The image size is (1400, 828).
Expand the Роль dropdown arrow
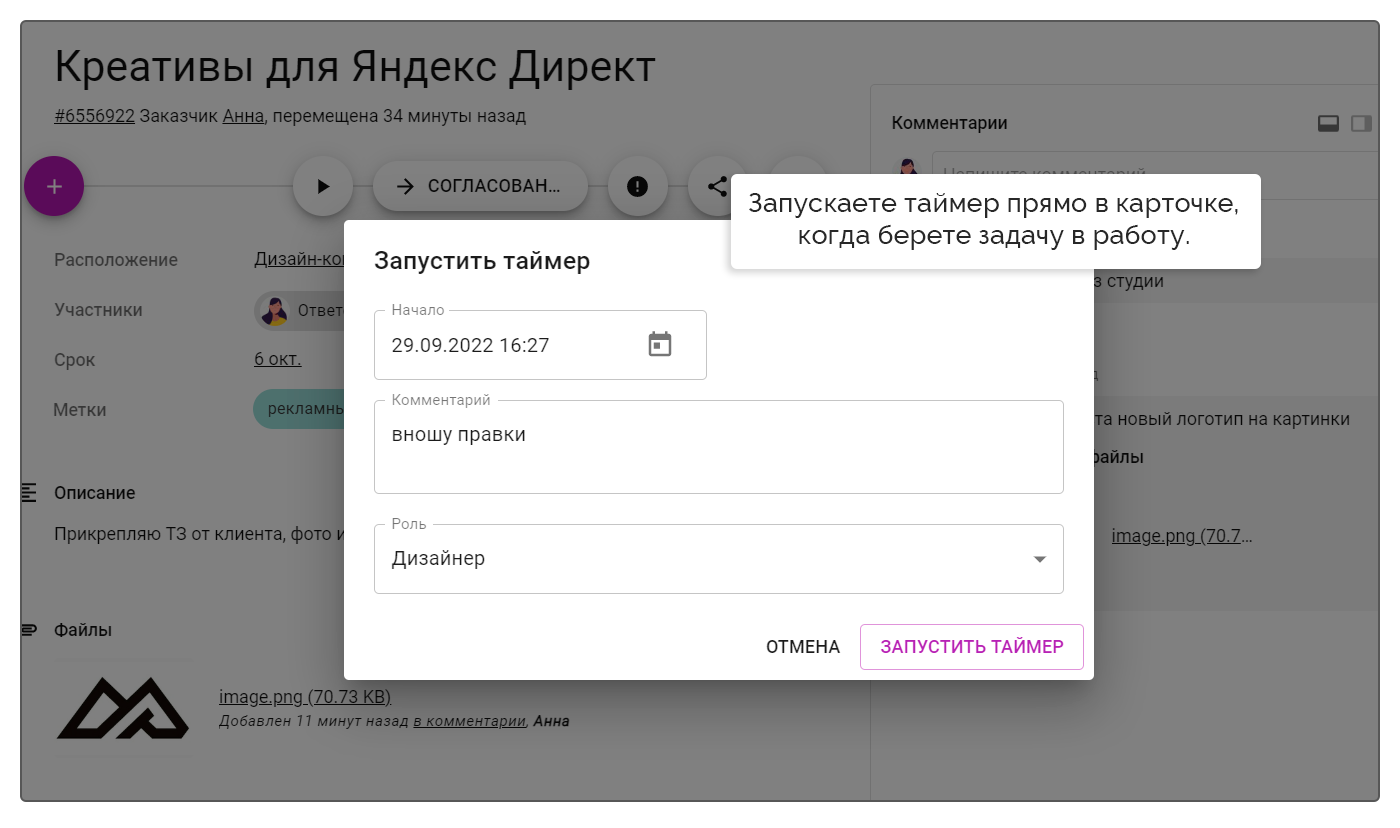pos(1040,559)
